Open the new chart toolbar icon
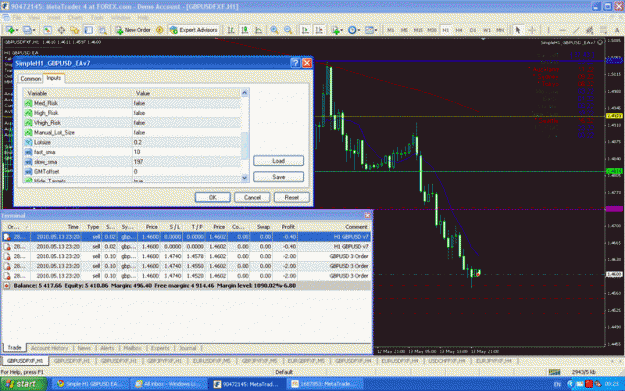 [x=10, y=30]
